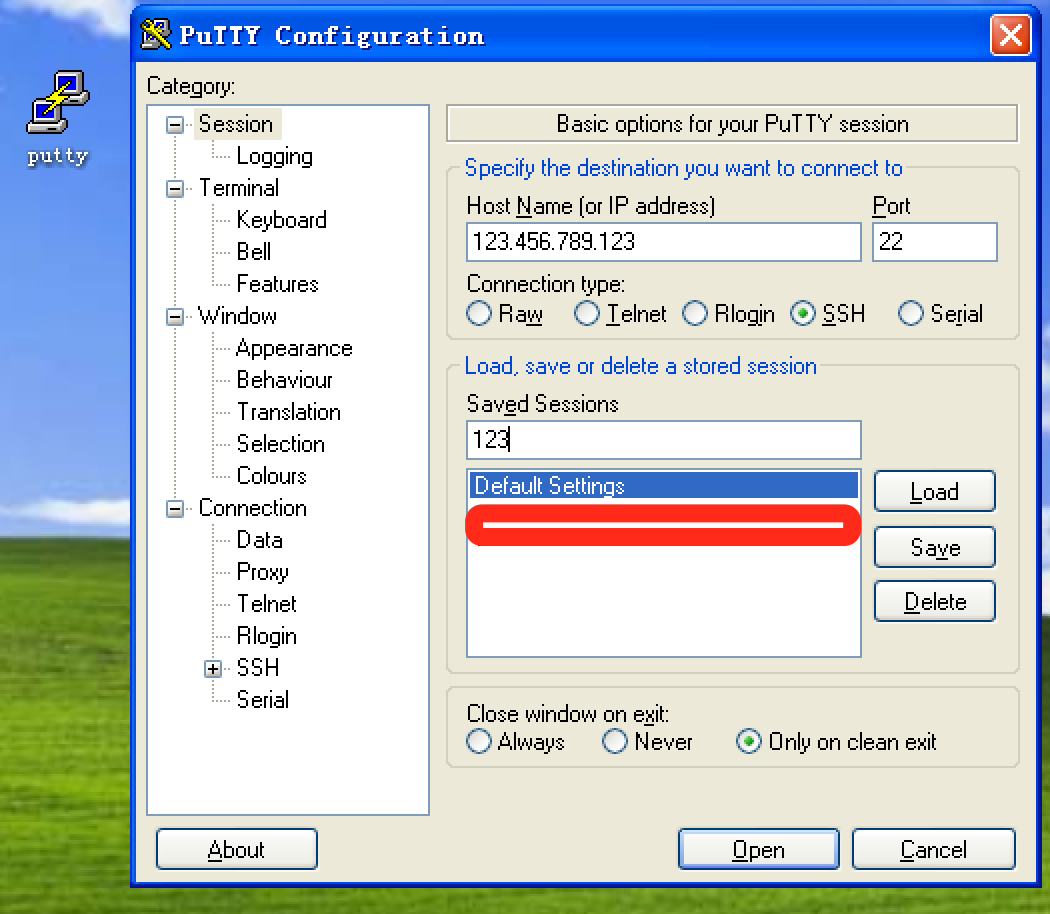Open the Appearance category
Image resolution: width=1050 pixels, height=914 pixels.
294,348
